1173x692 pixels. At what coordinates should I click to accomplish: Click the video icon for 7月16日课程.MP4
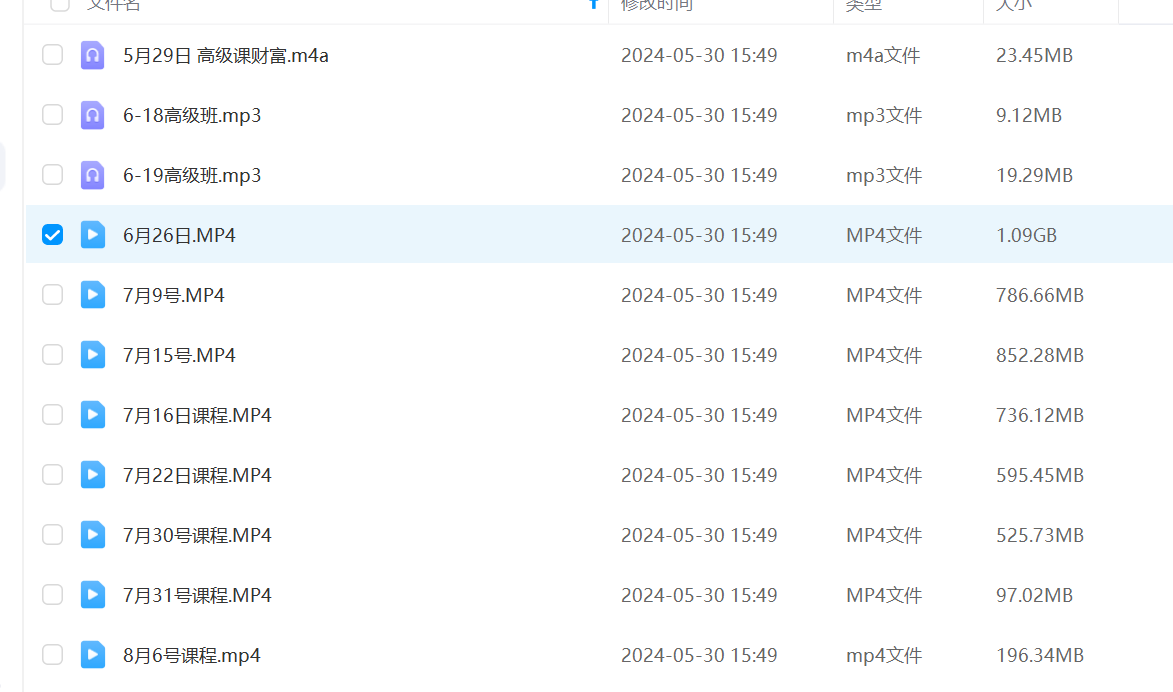click(93, 415)
